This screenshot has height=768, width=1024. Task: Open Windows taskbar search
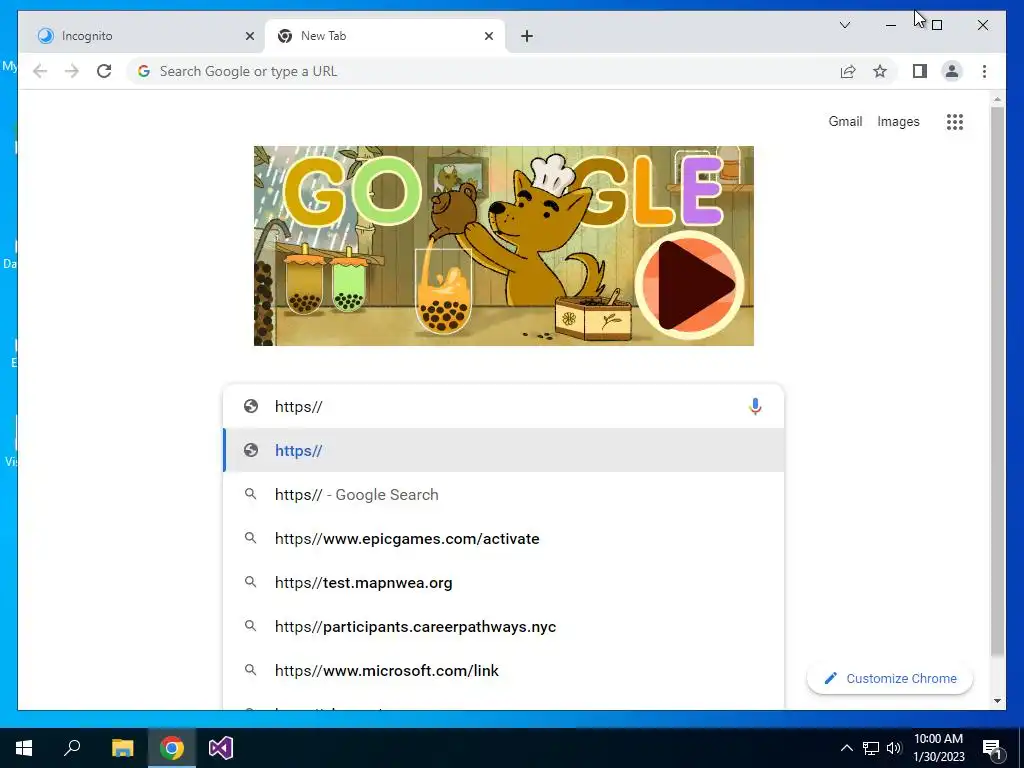coord(72,748)
